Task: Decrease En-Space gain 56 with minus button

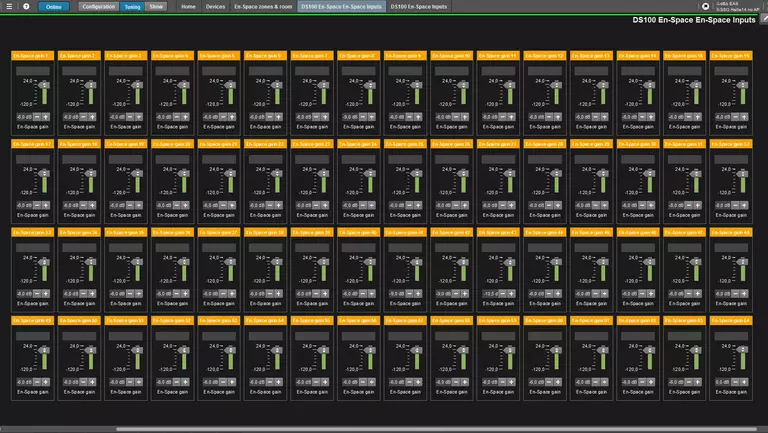Action: pyautogui.click(x=363, y=382)
